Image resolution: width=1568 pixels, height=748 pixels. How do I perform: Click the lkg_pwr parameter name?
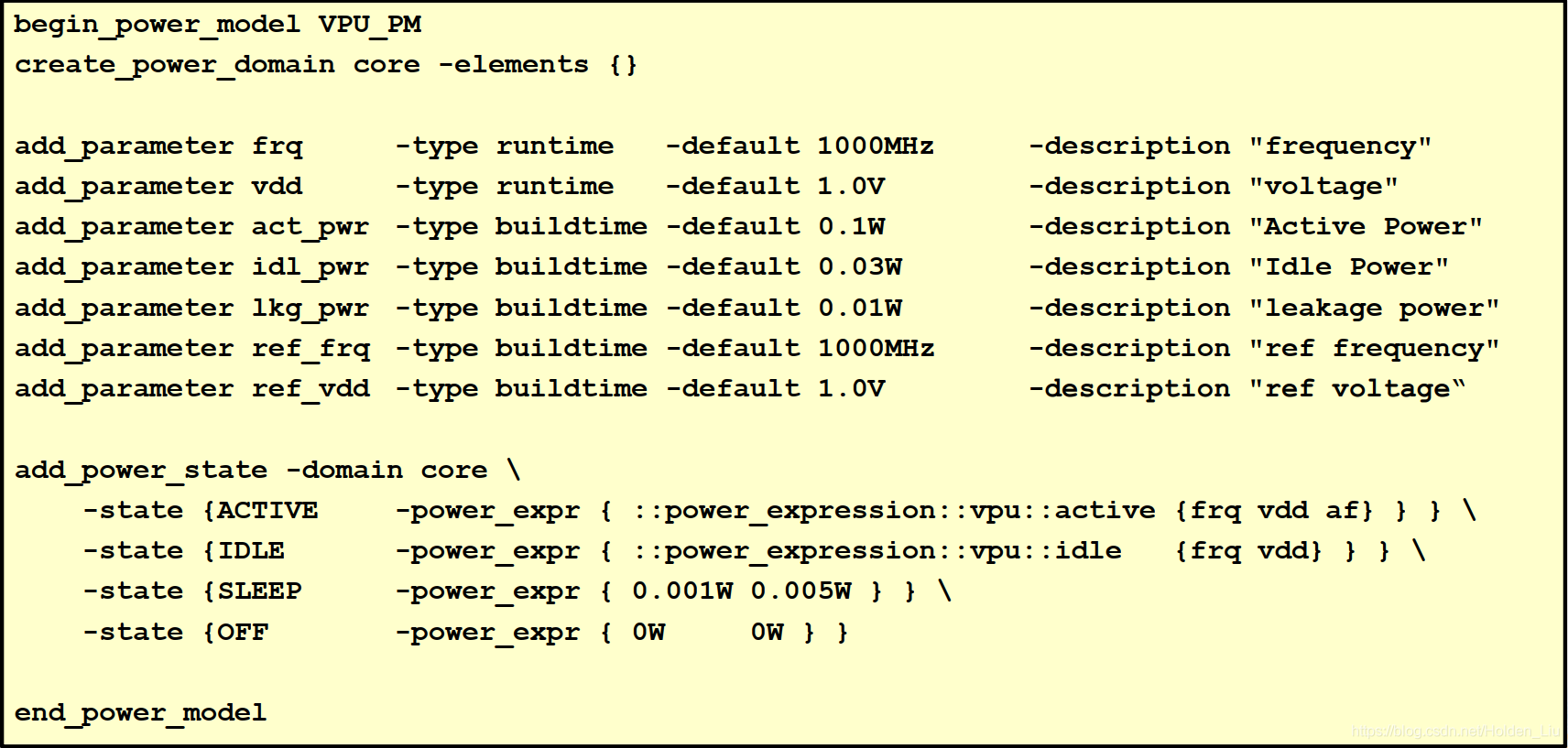(x=310, y=309)
